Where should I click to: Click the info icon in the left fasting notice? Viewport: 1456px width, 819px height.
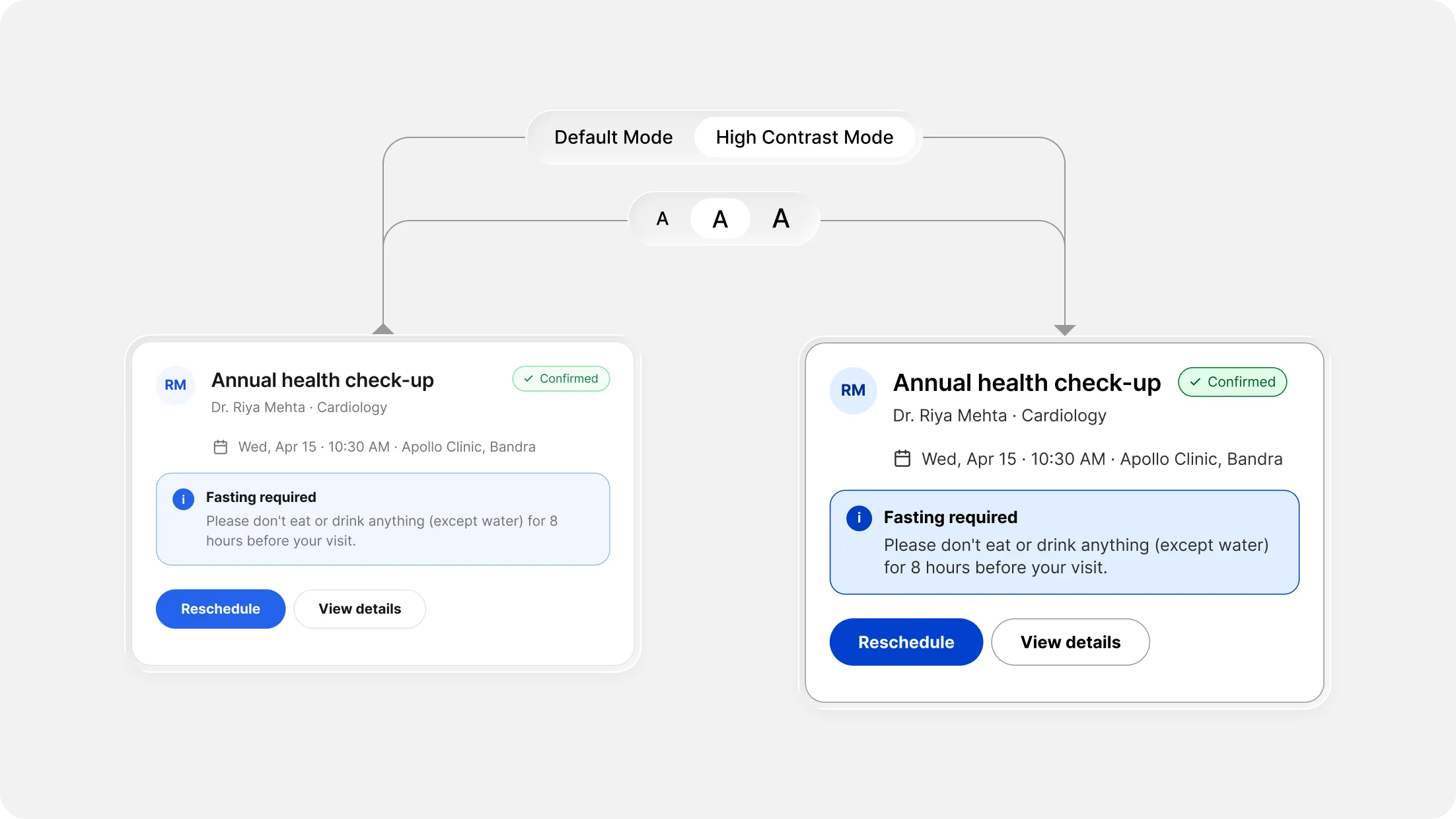tap(184, 499)
